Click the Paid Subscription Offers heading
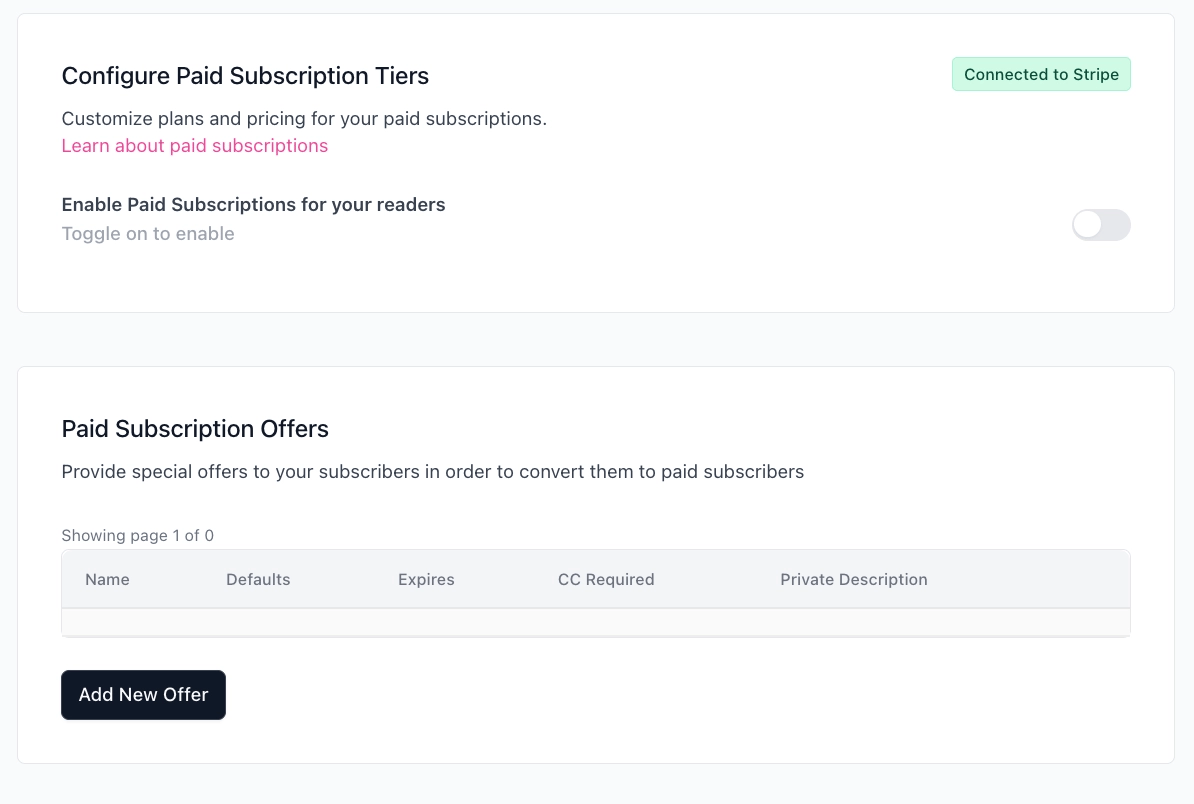 click(195, 429)
